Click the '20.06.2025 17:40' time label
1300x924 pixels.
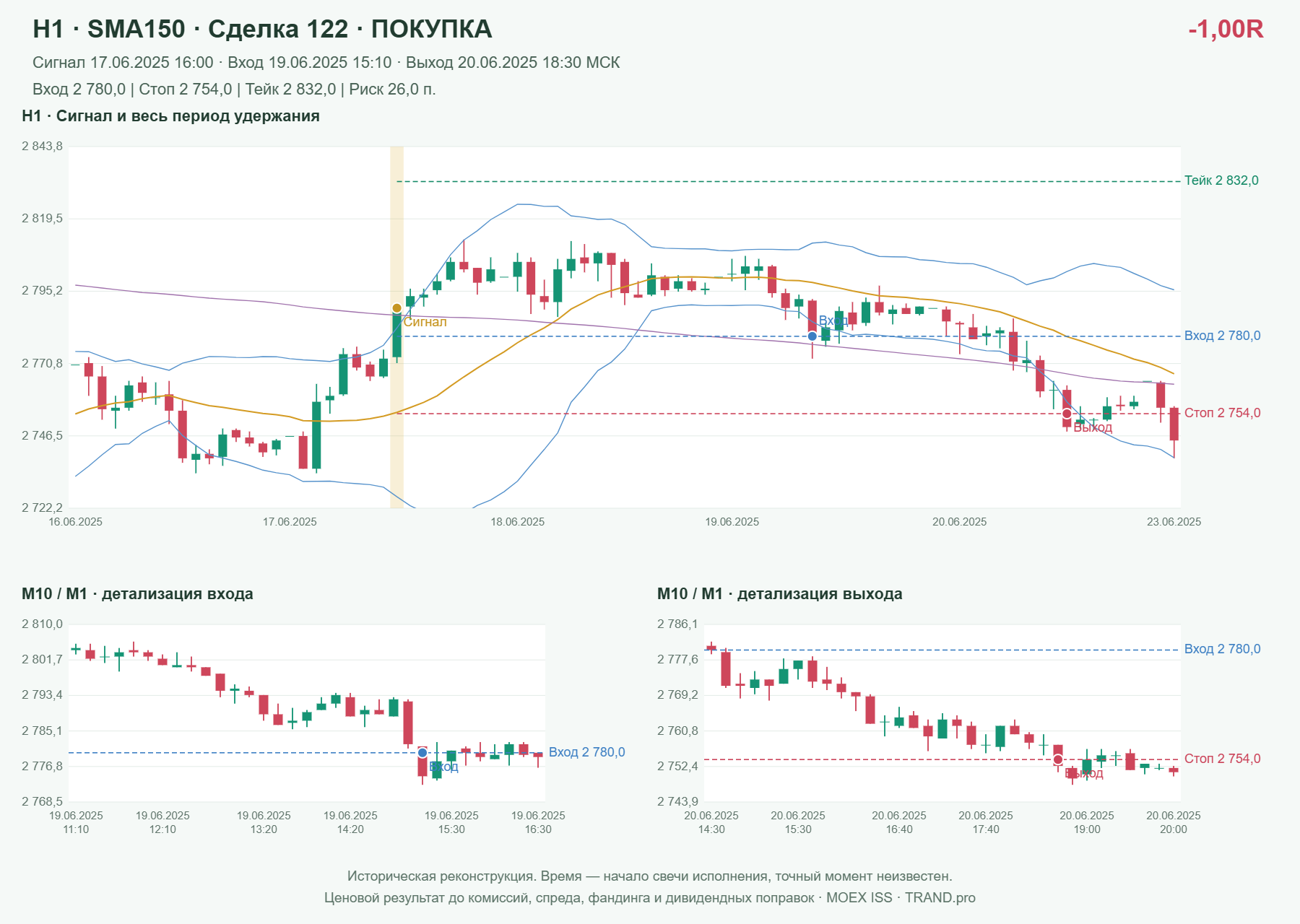pos(986,822)
